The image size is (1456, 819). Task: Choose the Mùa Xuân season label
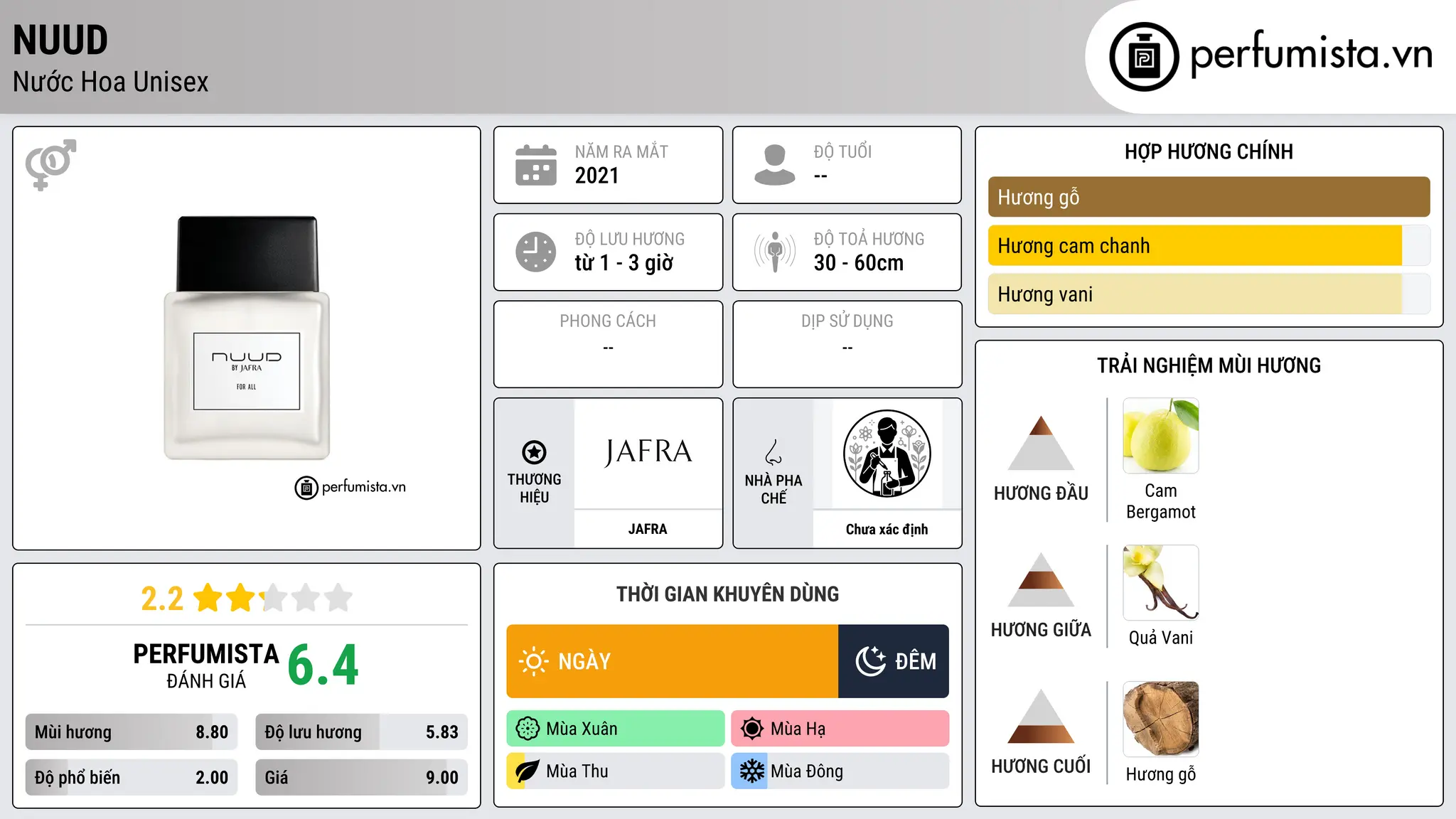[x=582, y=729]
